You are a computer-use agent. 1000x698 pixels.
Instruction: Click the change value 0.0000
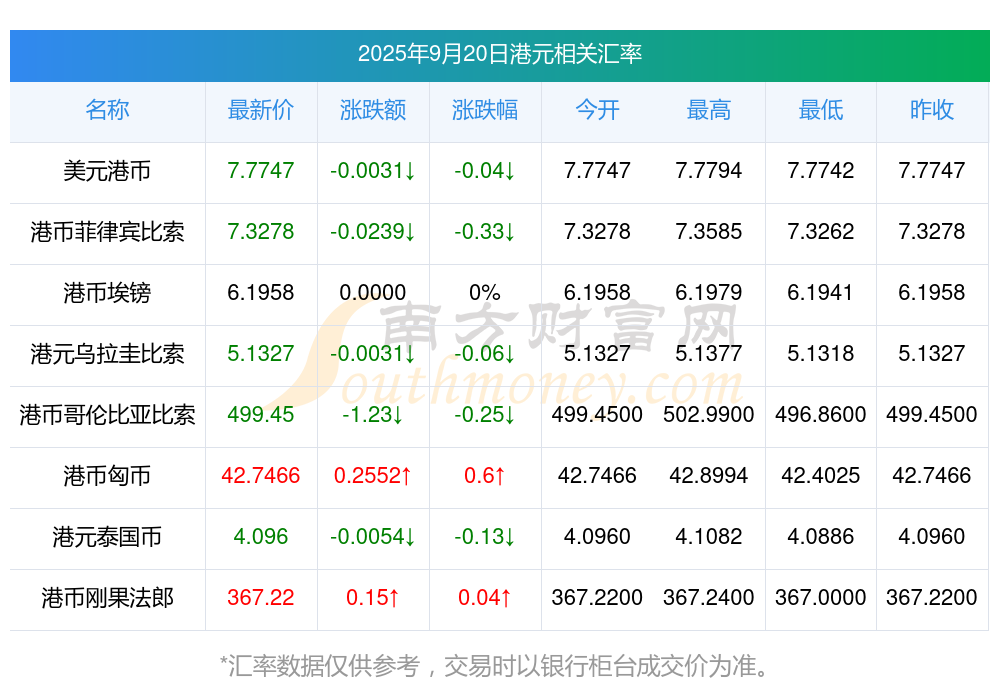click(373, 293)
